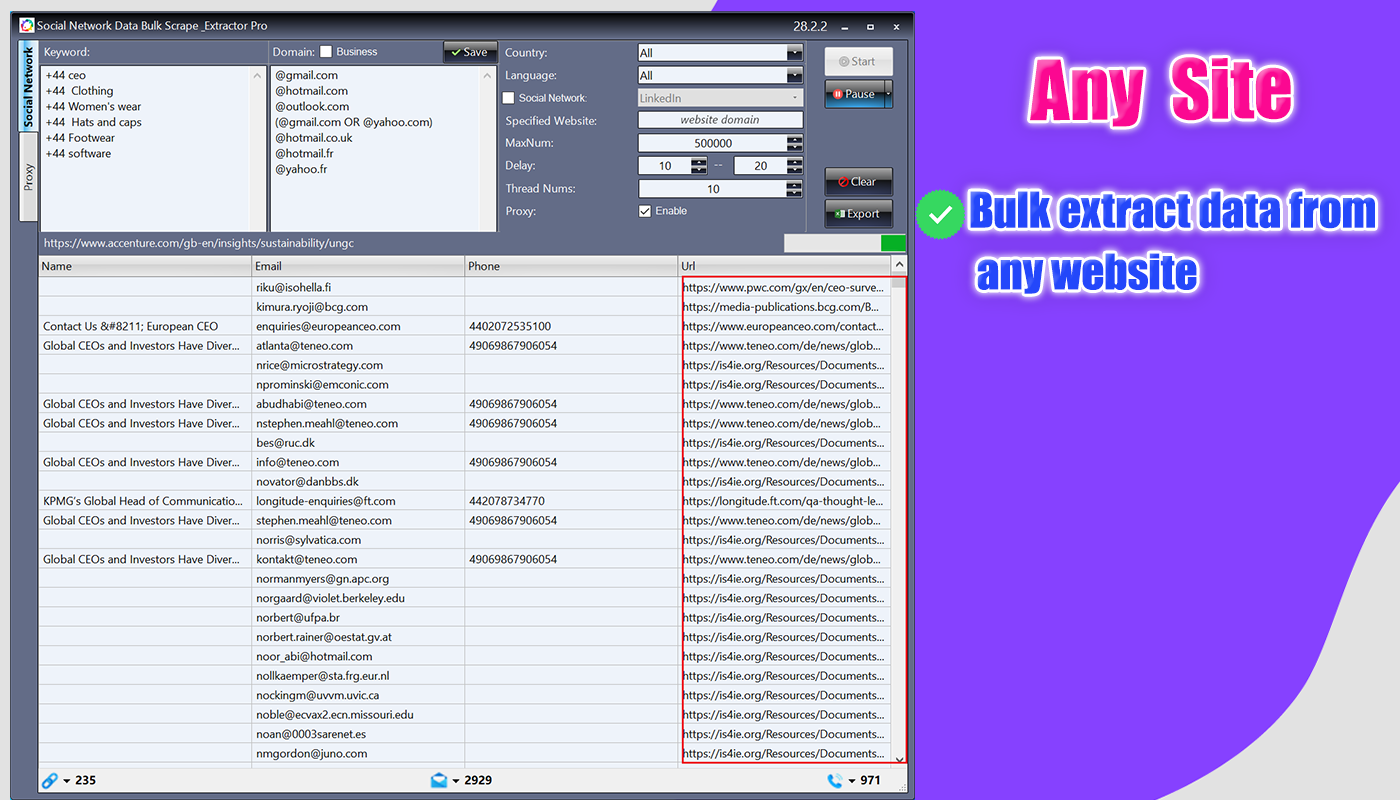
Task: Open the Pause button dropdown arrow
Action: pyautogui.click(x=887, y=94)
